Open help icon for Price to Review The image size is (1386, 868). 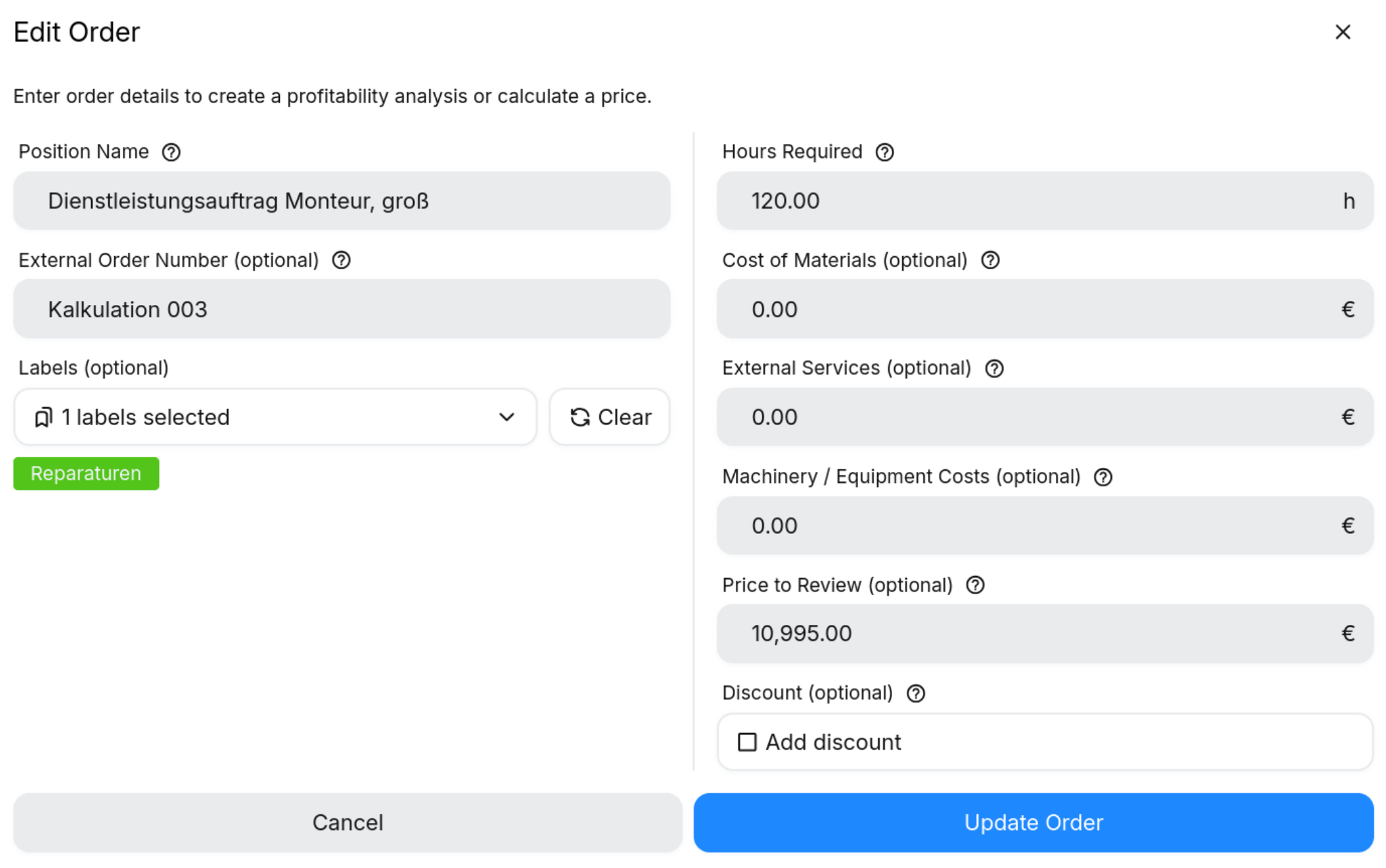click(976, 585)
